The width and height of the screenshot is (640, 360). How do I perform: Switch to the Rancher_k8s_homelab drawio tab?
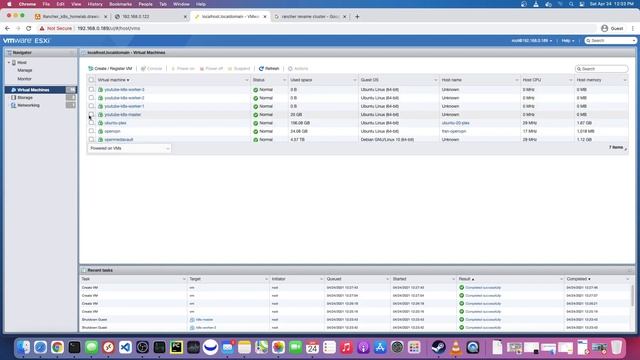[71, 17]
